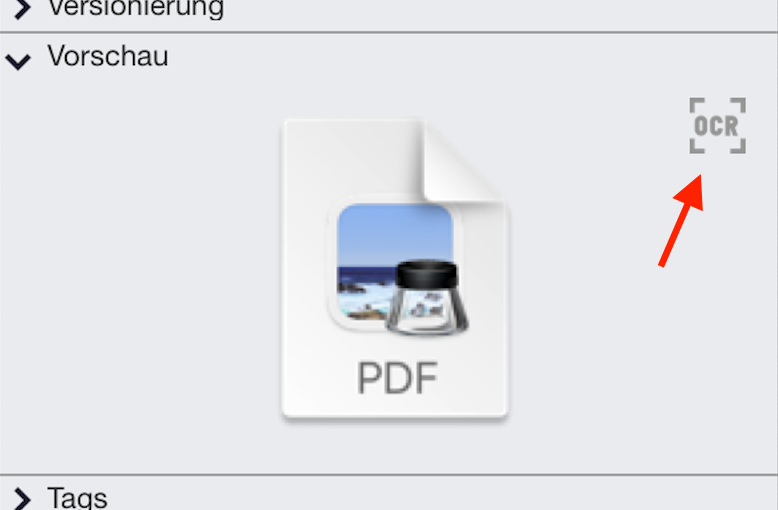Collapse the Vorschau section via its chevron
The height and width of the screenshot is (510, 778).
click(18, 62)
